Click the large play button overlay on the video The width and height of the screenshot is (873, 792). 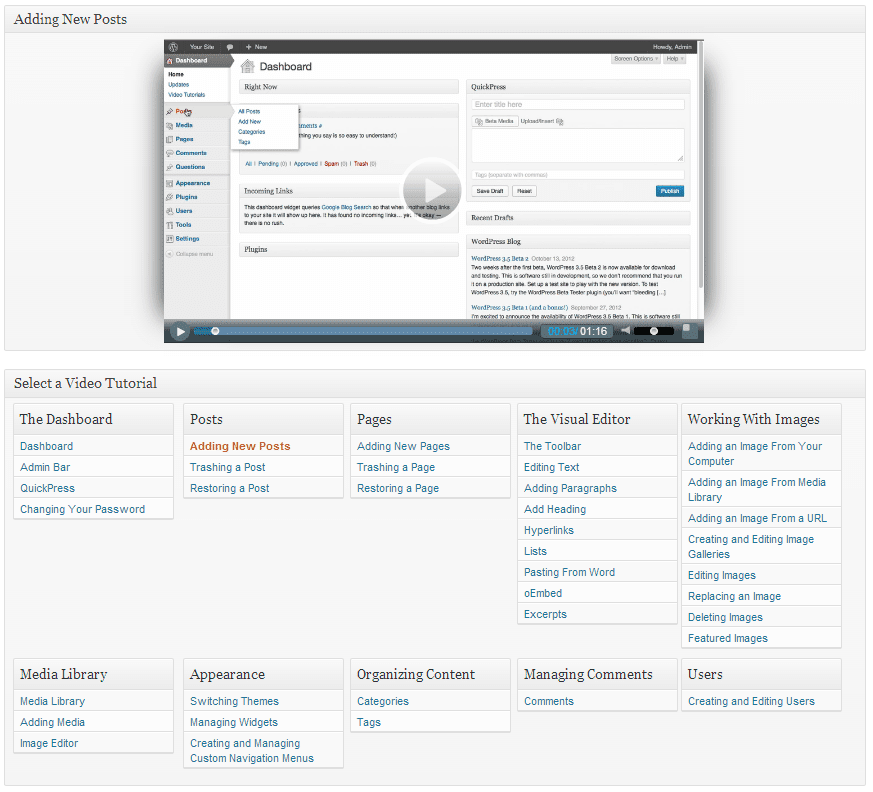click(432, 190)
